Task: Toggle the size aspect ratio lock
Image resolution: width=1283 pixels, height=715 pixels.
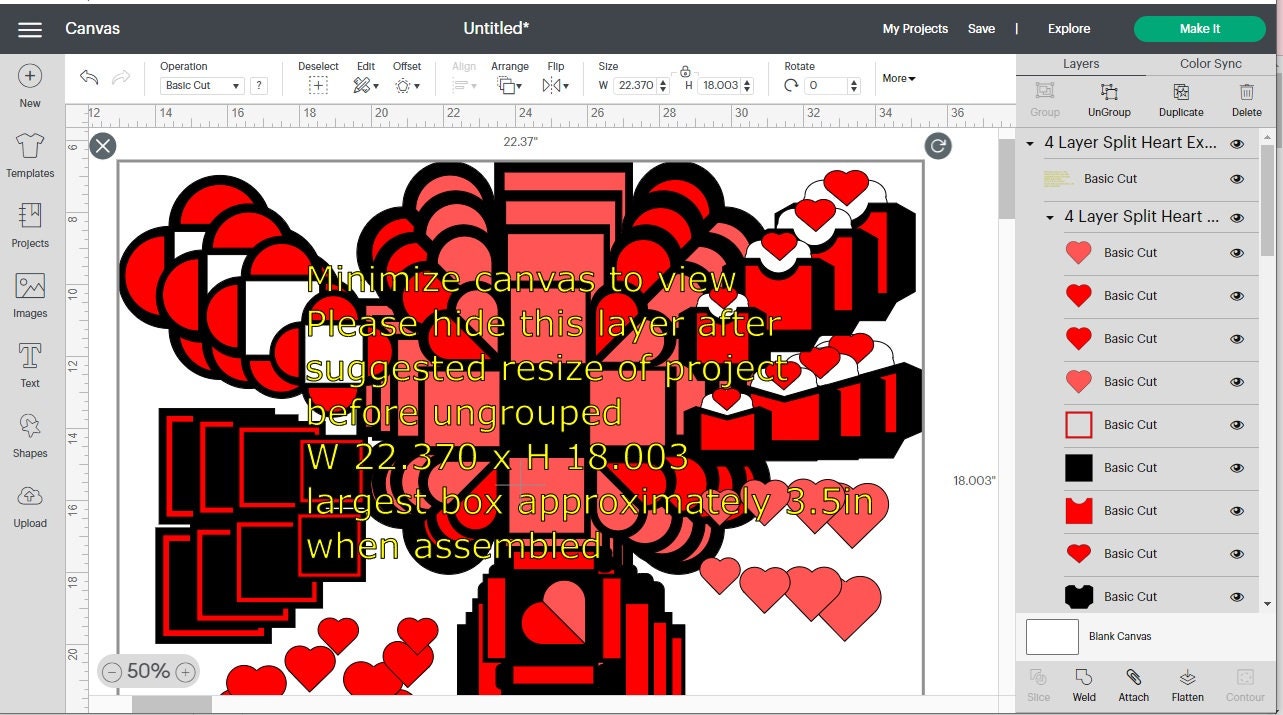Action: point(685,72)
